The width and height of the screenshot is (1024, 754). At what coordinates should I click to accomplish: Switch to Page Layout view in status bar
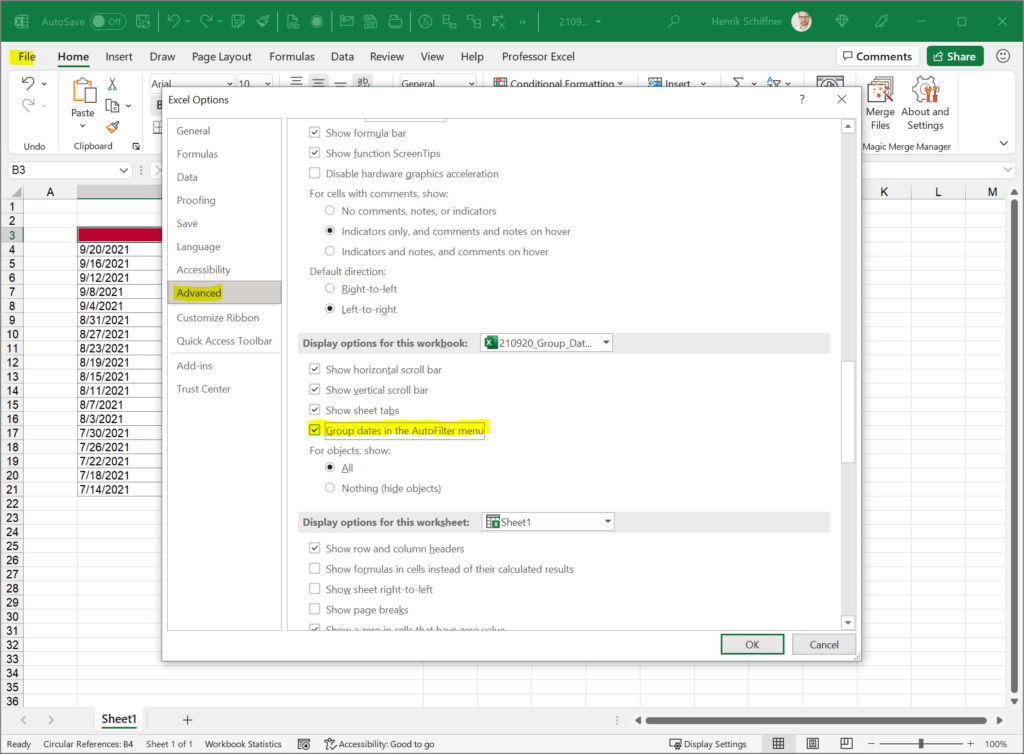click(x=812, y=744)
